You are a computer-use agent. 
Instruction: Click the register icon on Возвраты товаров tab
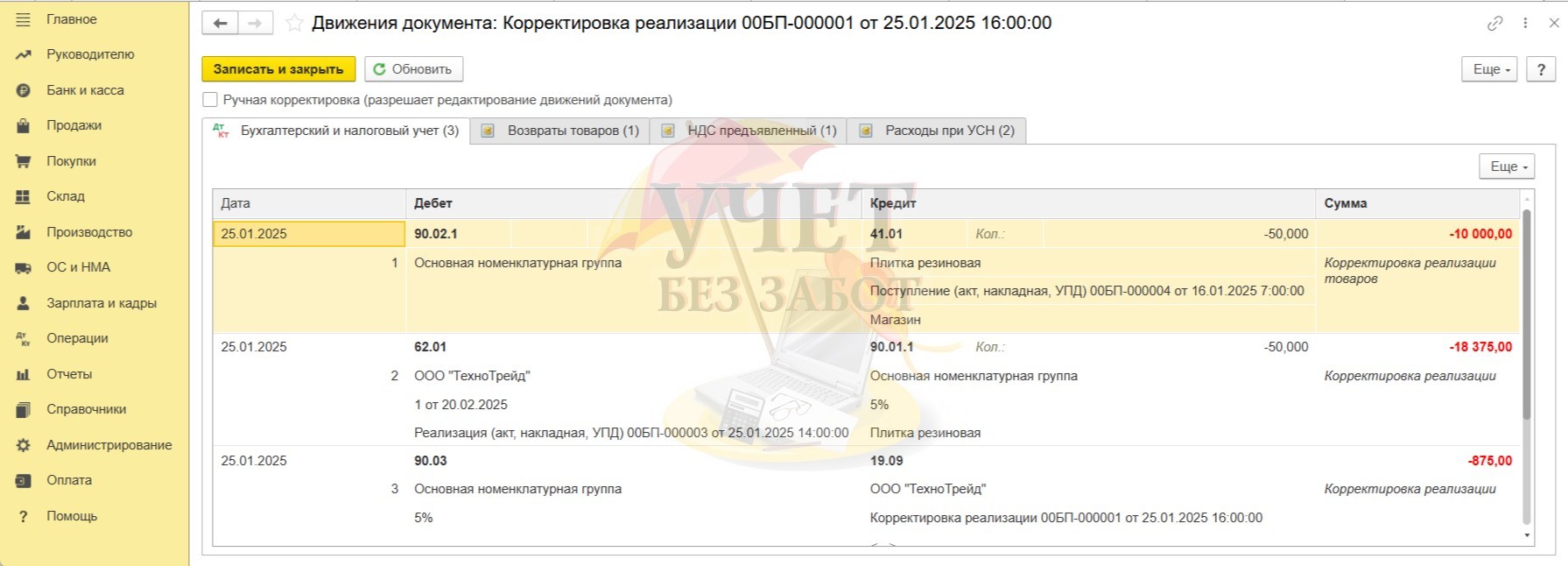489,131
